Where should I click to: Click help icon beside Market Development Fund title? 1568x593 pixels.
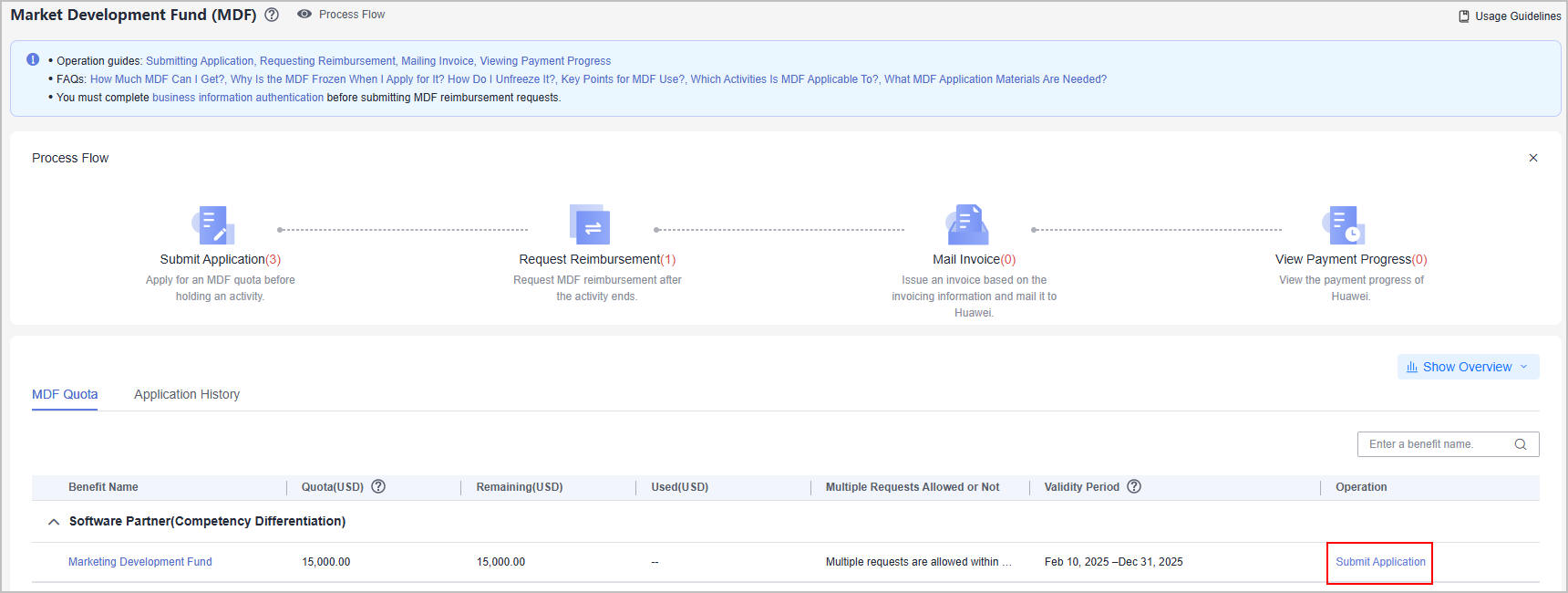pos(272,15)
